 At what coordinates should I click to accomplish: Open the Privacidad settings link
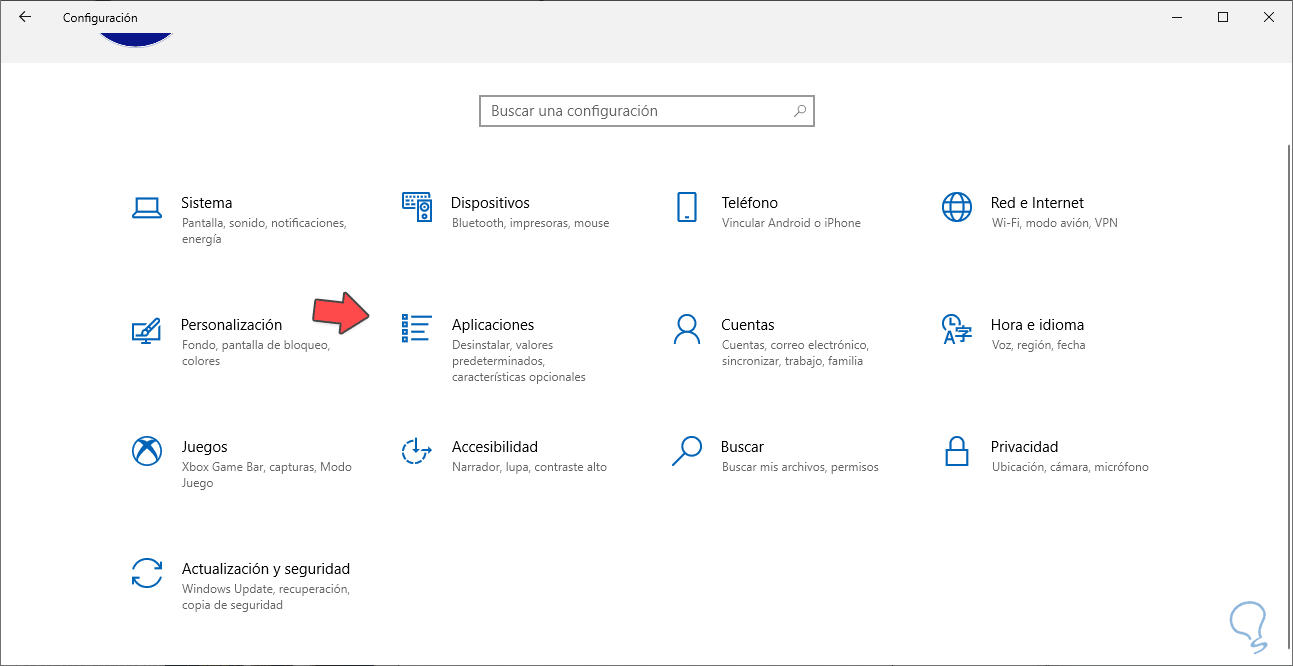pyautogui.click(x=1024, y=447)
